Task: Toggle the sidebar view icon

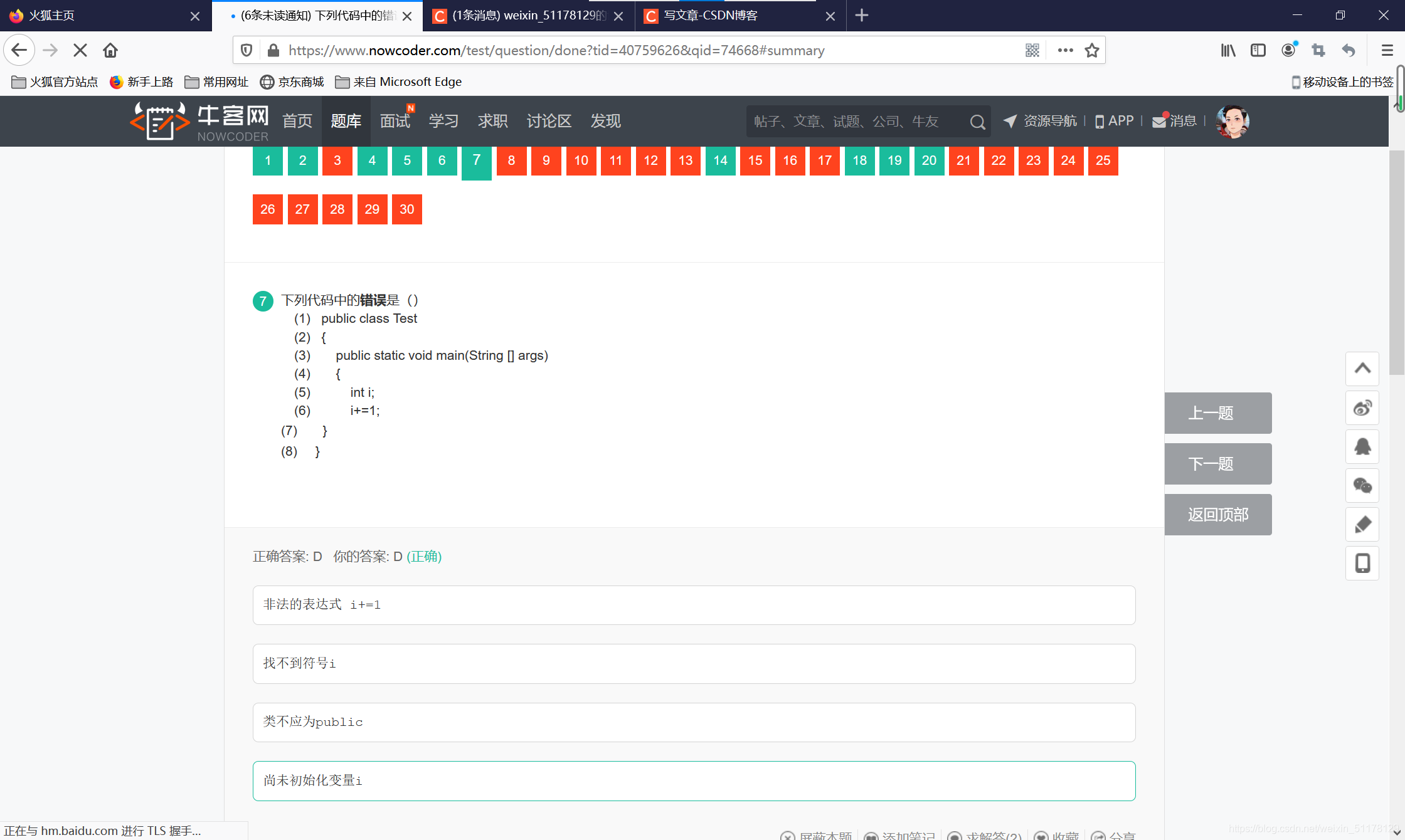Action: (x=1258, y=50)
